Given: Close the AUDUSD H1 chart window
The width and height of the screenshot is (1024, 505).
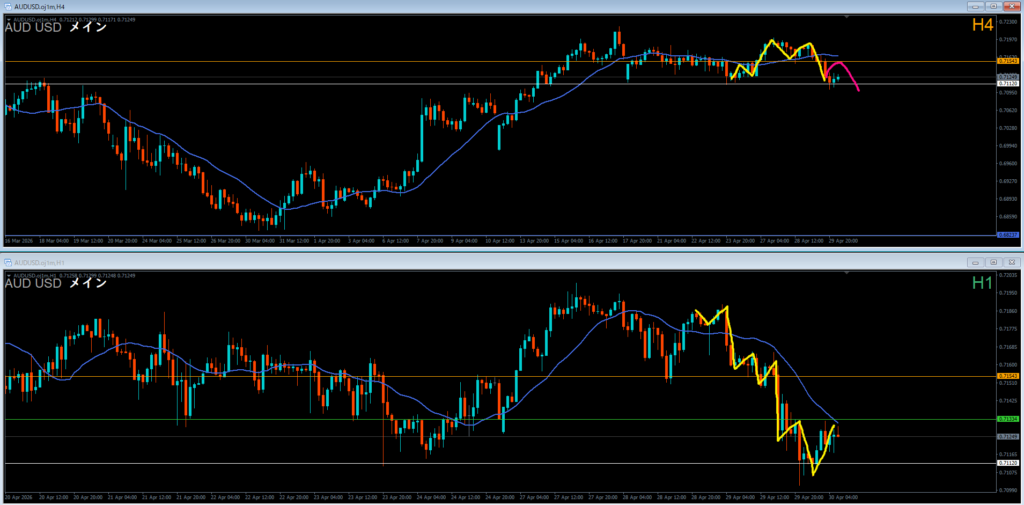Looking at the screenshot, I should point(1011,262).
